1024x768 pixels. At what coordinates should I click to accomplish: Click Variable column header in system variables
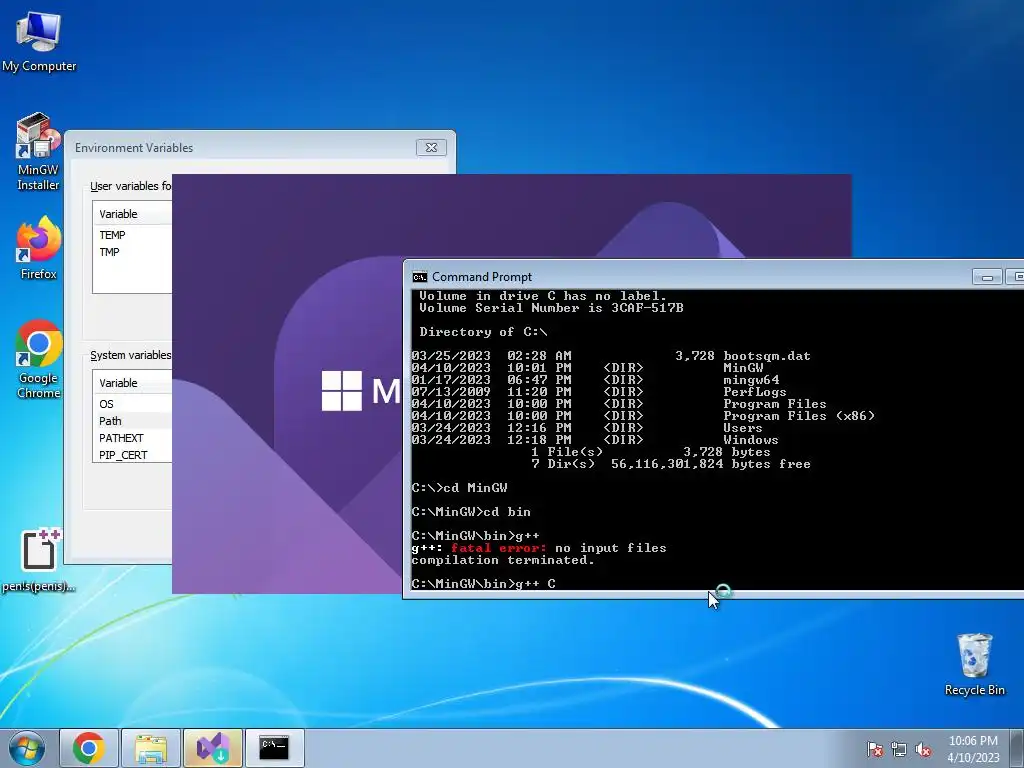pyautogui.click(x=133, y=383)
